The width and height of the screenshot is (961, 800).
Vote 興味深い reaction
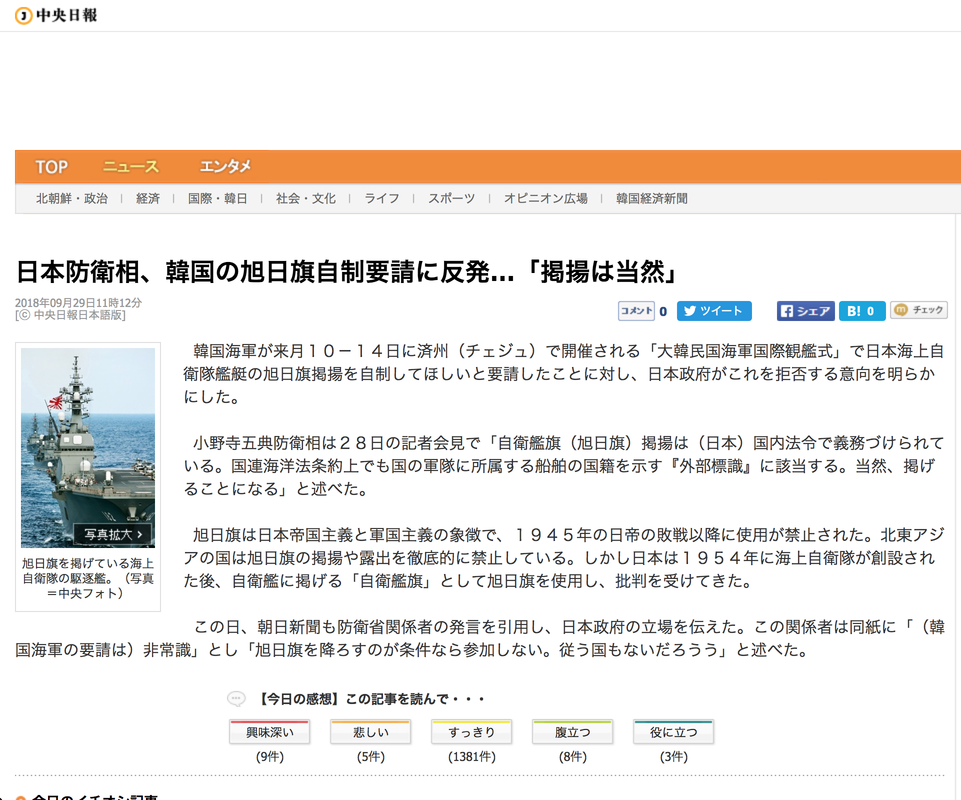click(269, 733)
